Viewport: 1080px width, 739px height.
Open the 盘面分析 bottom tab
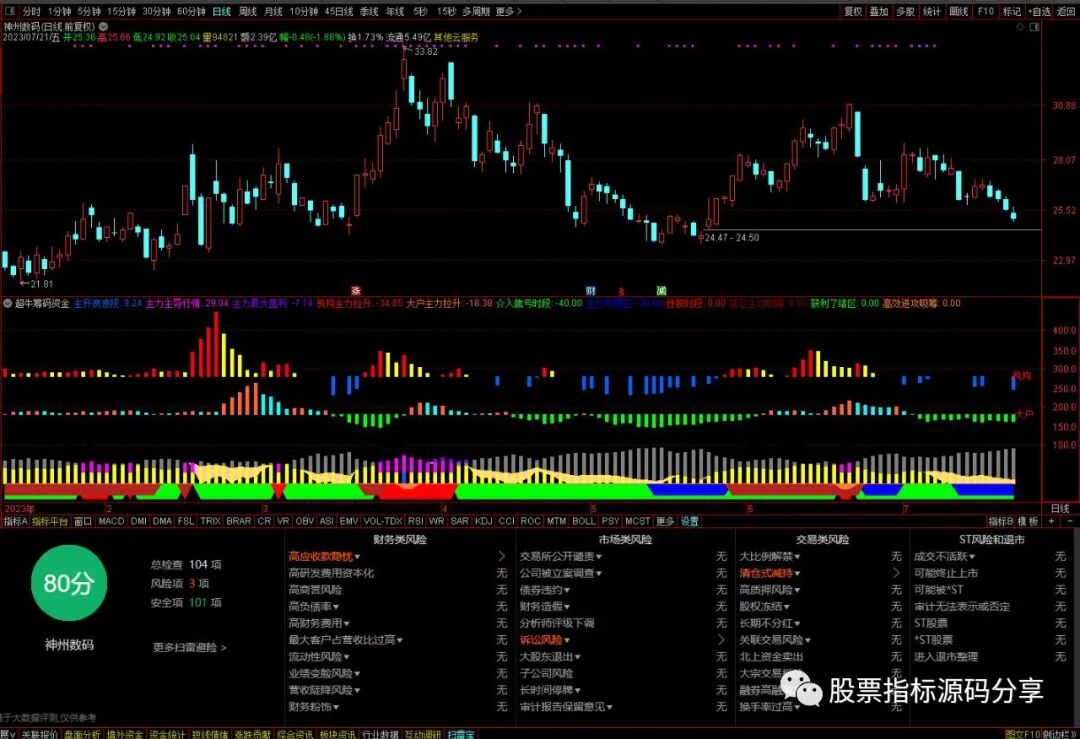pyautogui.click(x=83, y=734)
